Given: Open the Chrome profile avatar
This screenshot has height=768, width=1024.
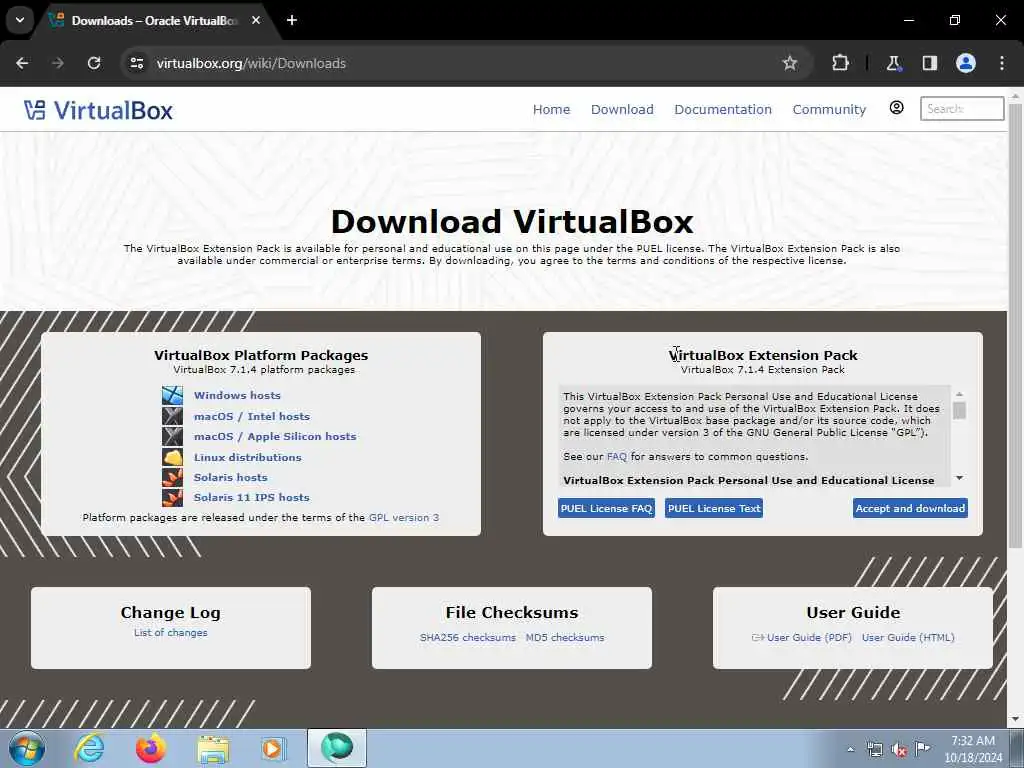Looking at the screenshot, I should [966, 63].
